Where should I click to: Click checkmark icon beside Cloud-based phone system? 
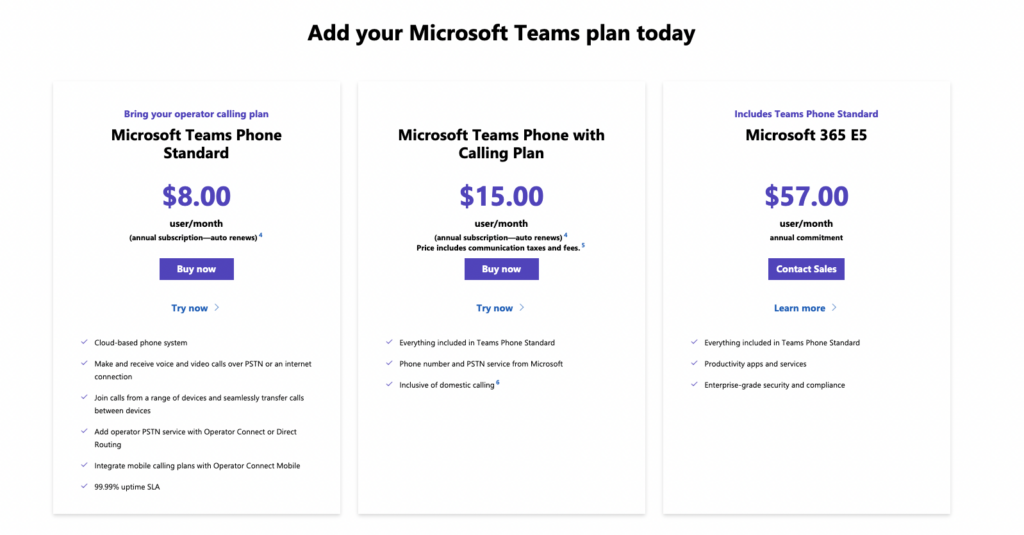click(83, 342)
